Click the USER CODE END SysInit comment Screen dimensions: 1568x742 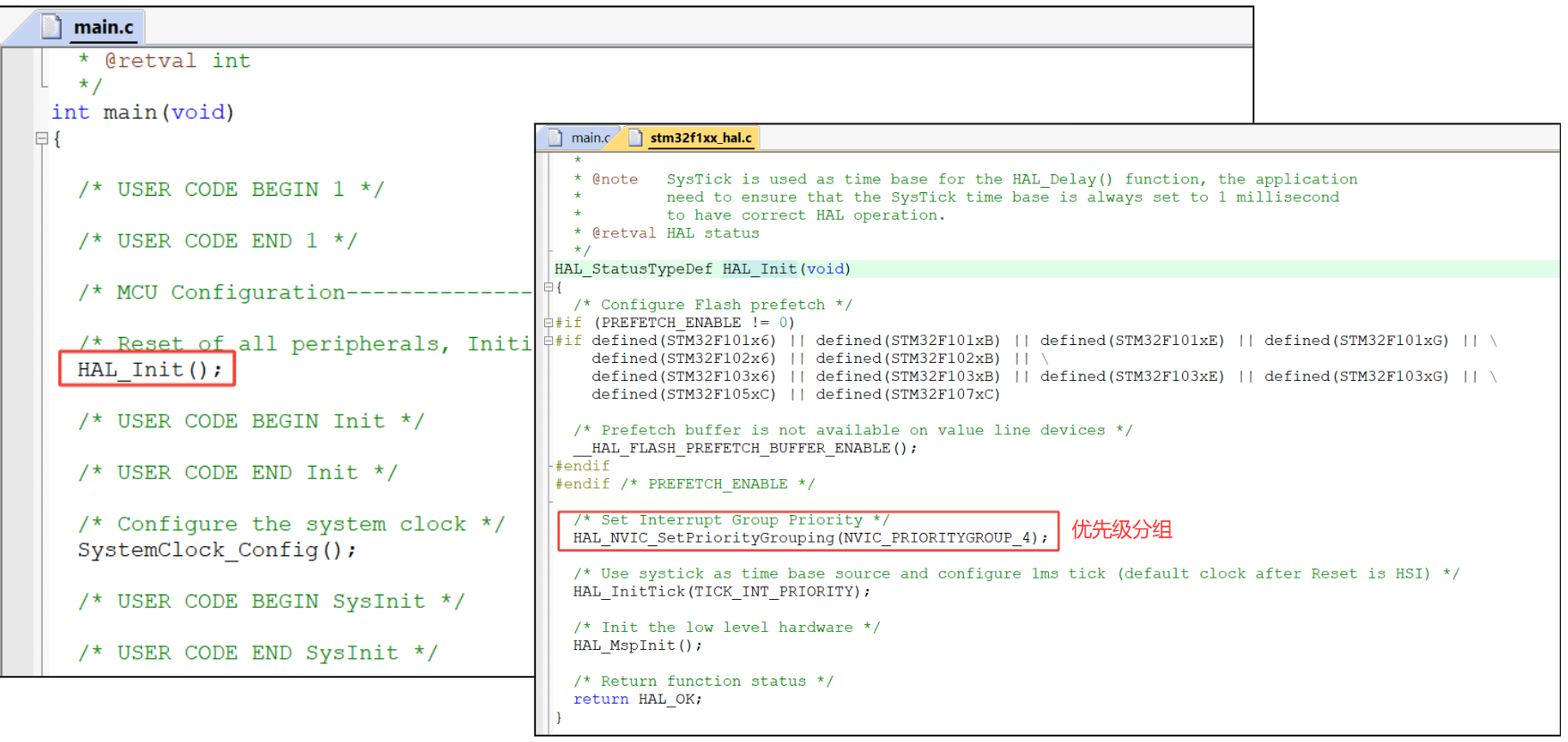(257, 653)
